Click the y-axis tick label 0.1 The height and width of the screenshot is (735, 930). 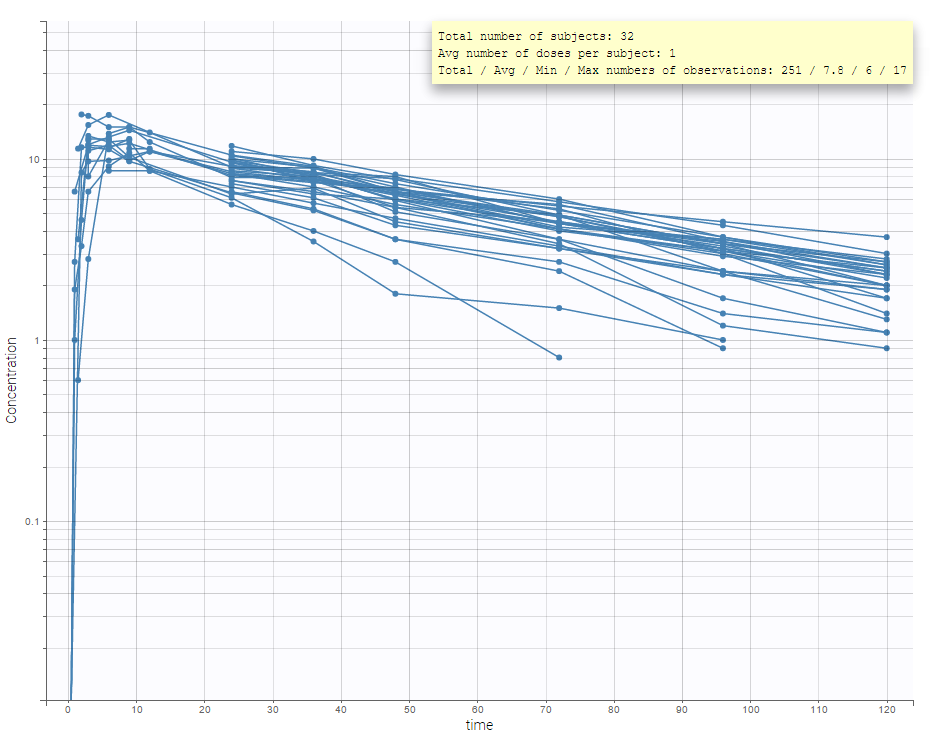pyautogui.click(x=32, y=521)
